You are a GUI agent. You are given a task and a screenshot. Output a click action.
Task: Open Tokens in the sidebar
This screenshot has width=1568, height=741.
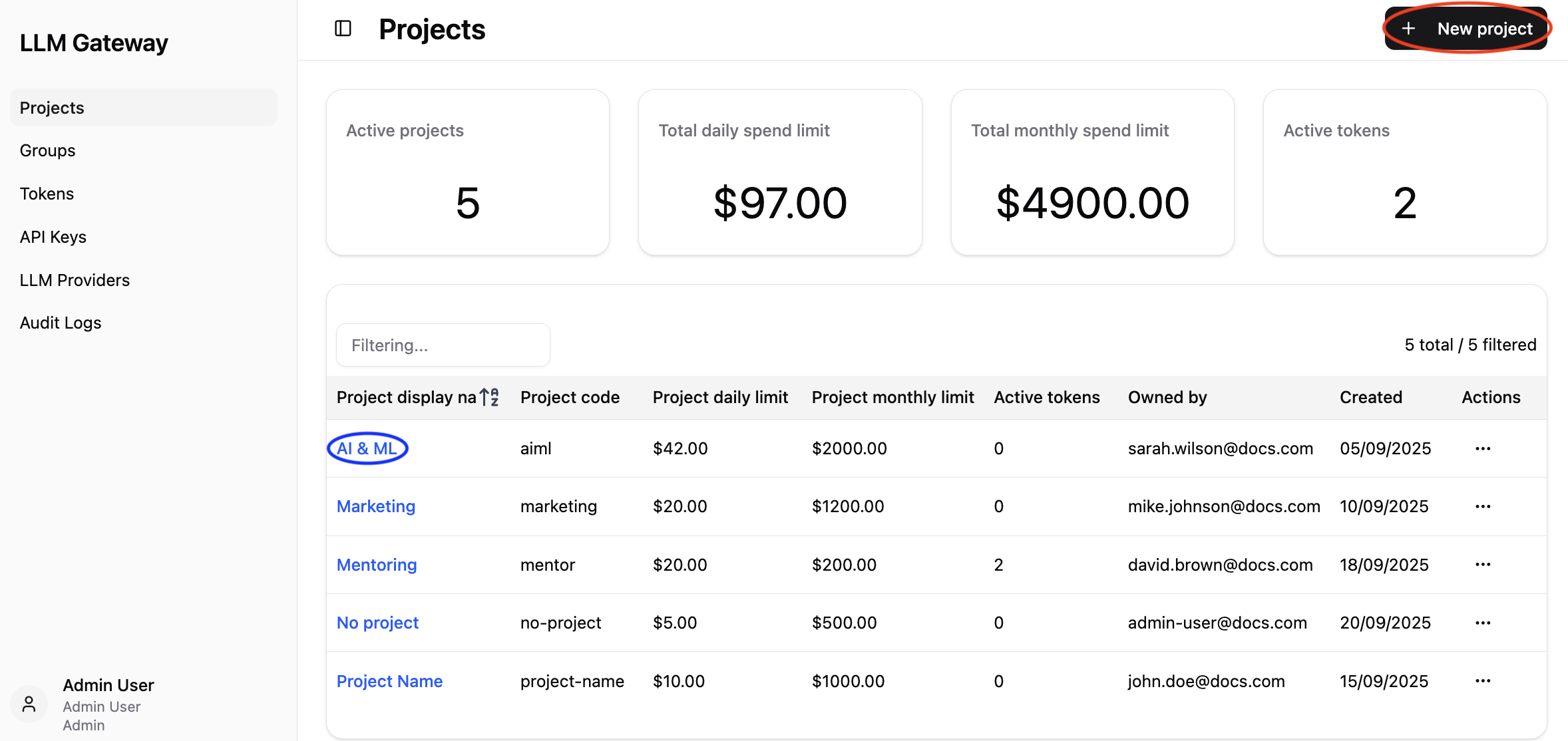(x=47, y=194)
